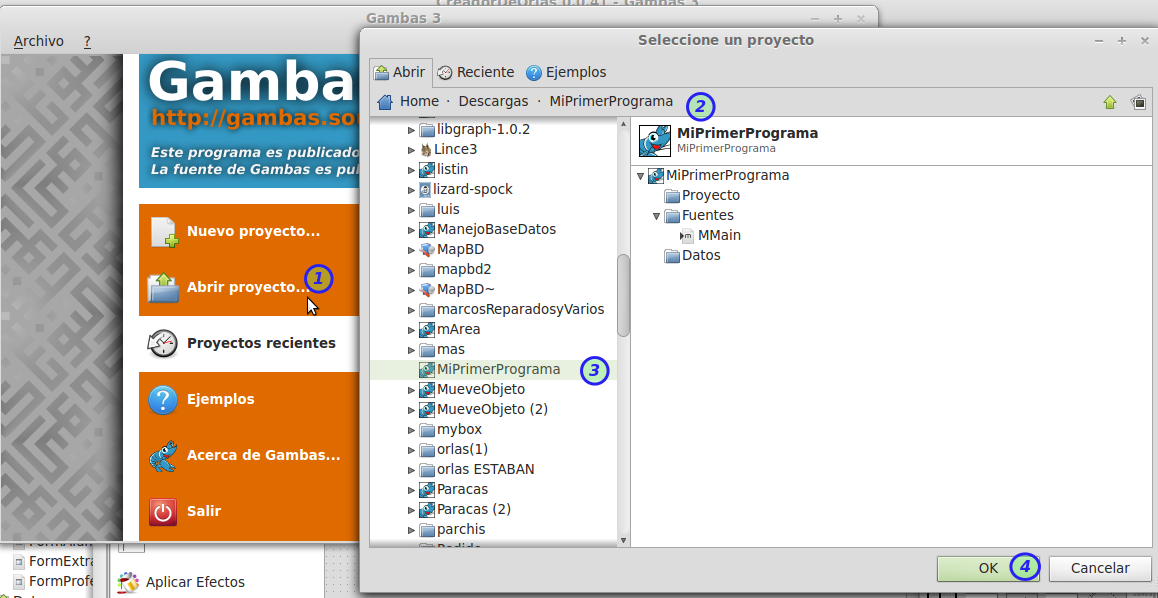This screenshot has height=598, width=1158.
Task: Collapse the Fuentes folder in the project tree
Action: click(657, 215)
